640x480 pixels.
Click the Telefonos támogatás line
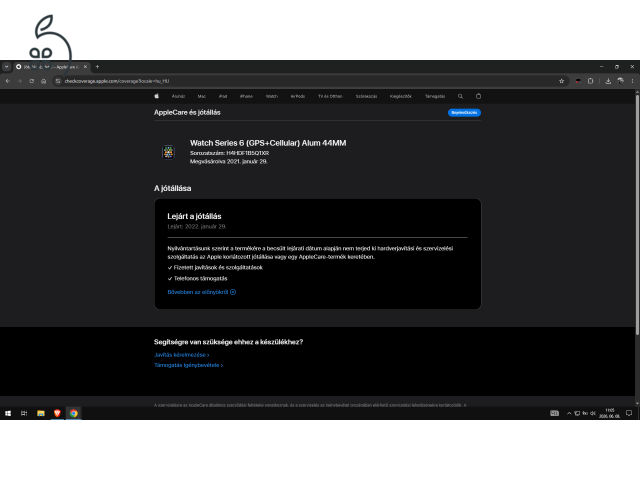[x=198, y=279]
